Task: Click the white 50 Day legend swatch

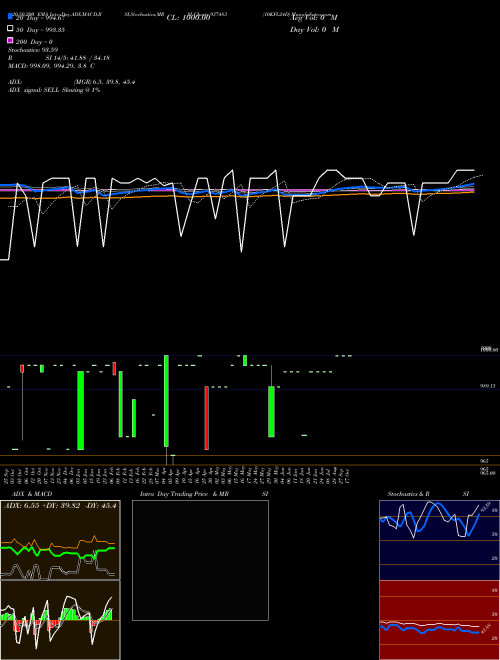Action: 10,29
